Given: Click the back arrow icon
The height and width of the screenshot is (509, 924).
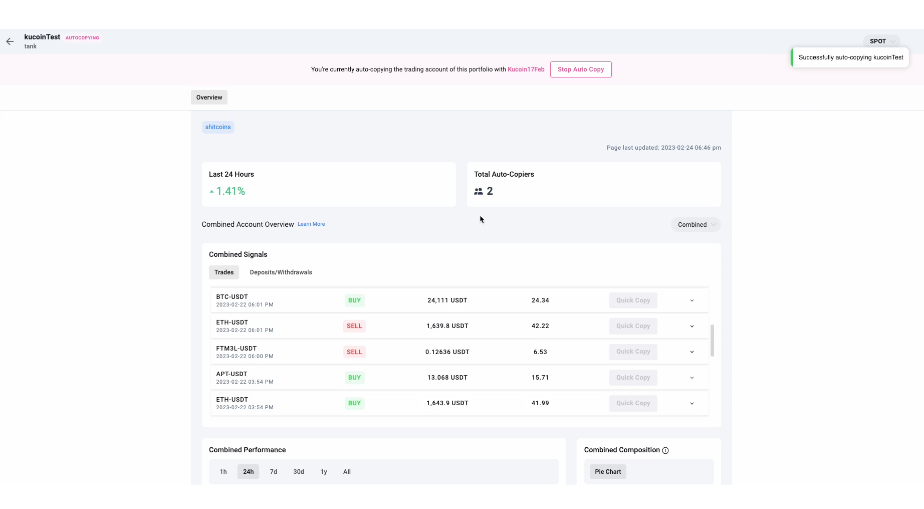Looking at the screenshot, I should [10, 41].
